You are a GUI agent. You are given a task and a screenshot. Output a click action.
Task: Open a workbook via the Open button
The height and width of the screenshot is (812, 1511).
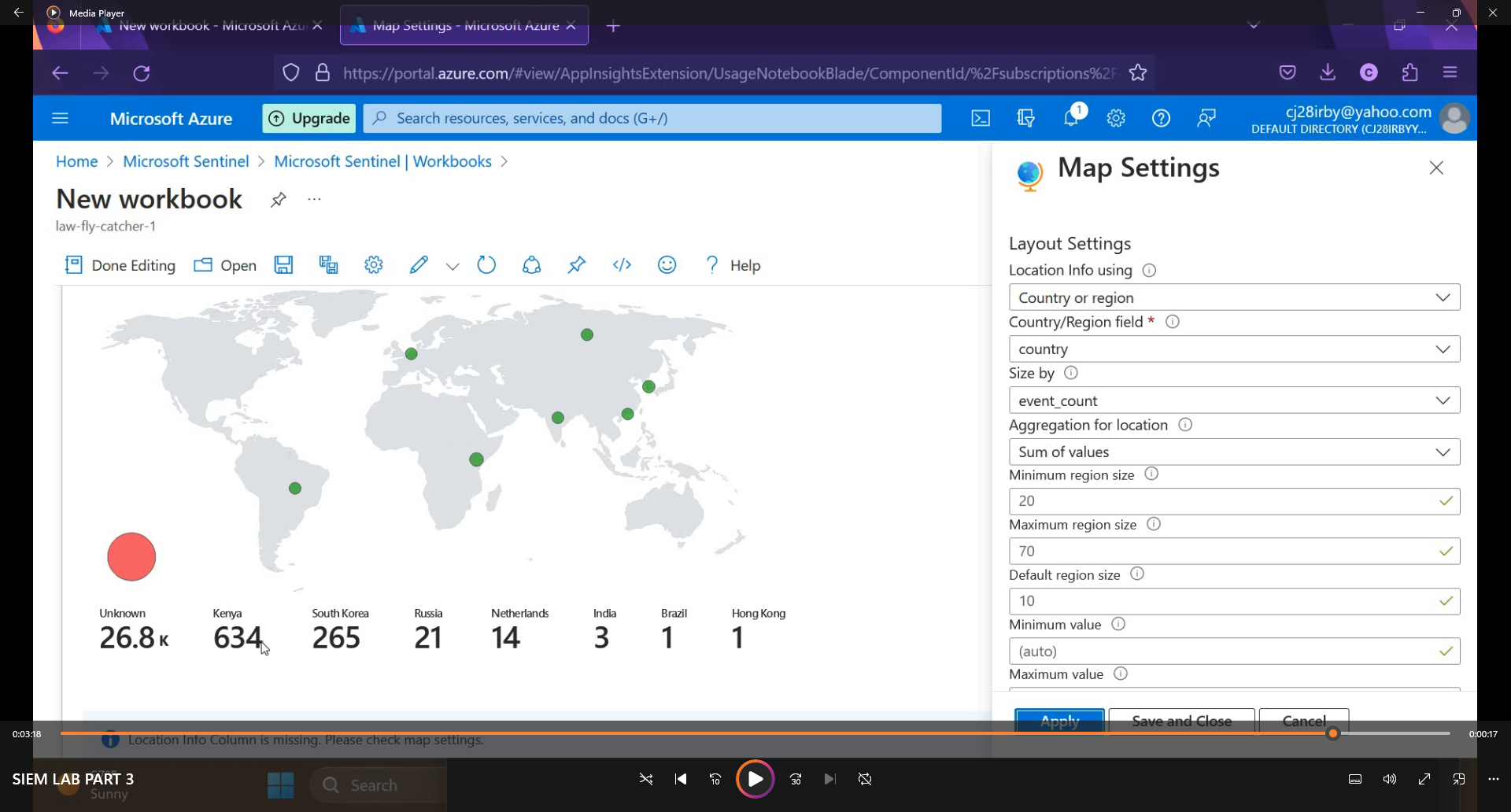click(225, 265)
